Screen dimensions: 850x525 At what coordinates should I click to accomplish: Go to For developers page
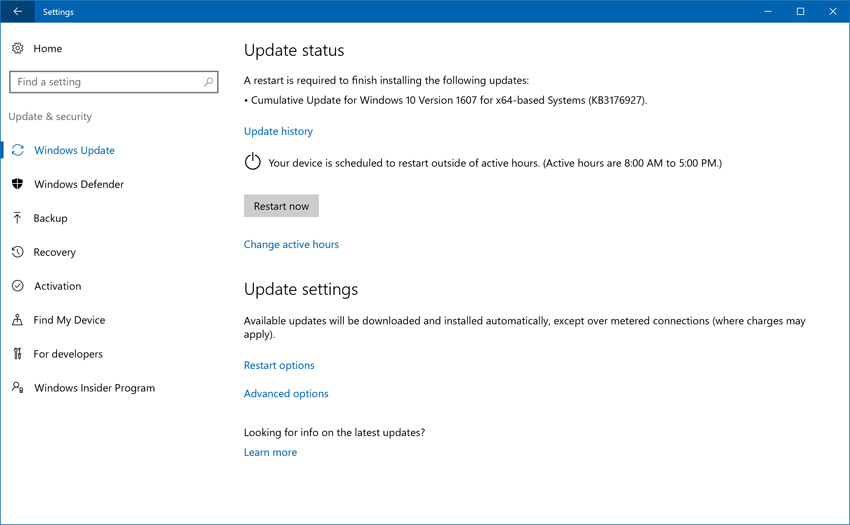click(x=68, y=354)
